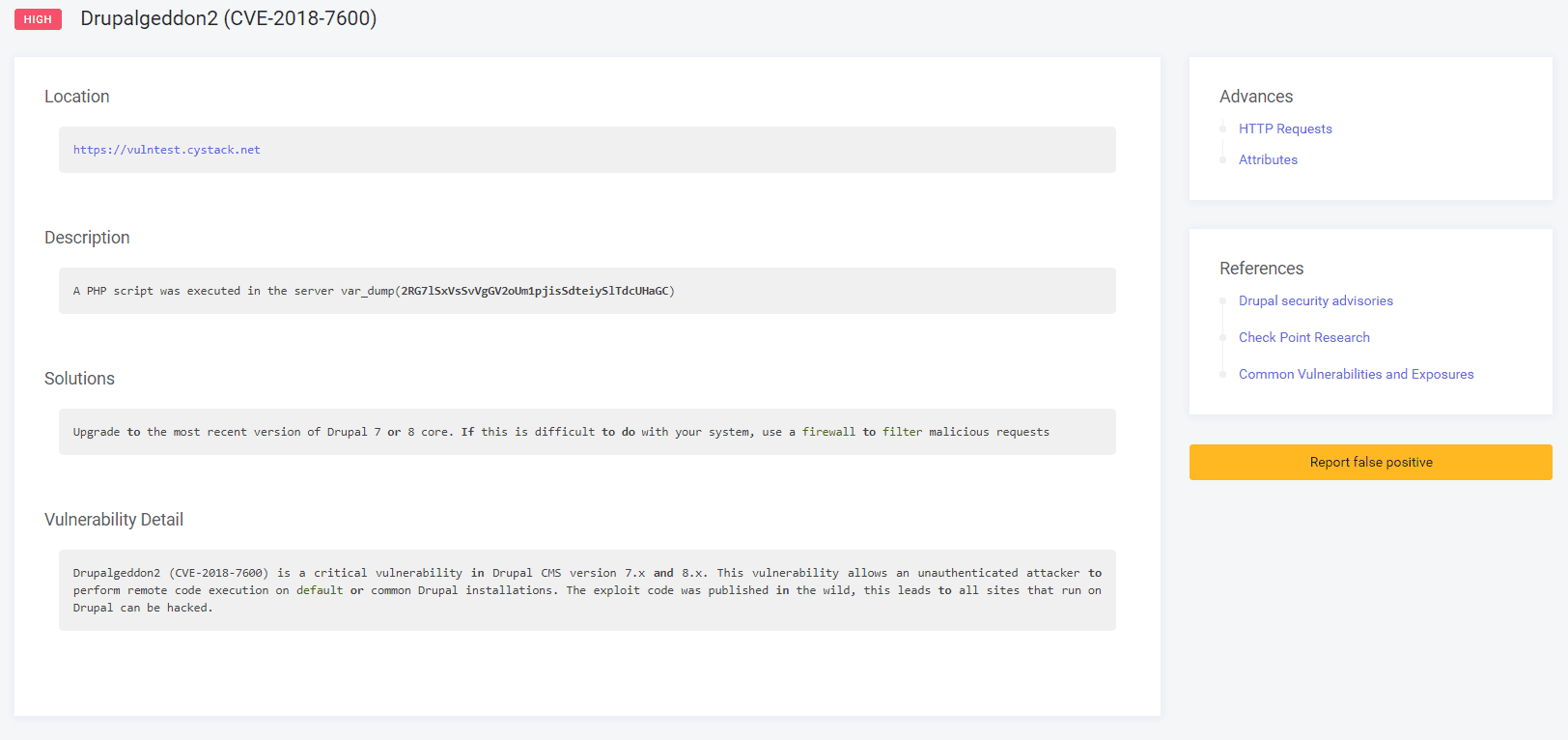1568x740 pixels.
Task: Click the Drupalgeddon2 (CVE-2018-7600) page title
Action: pyautogui.click(x=229, y=18)
